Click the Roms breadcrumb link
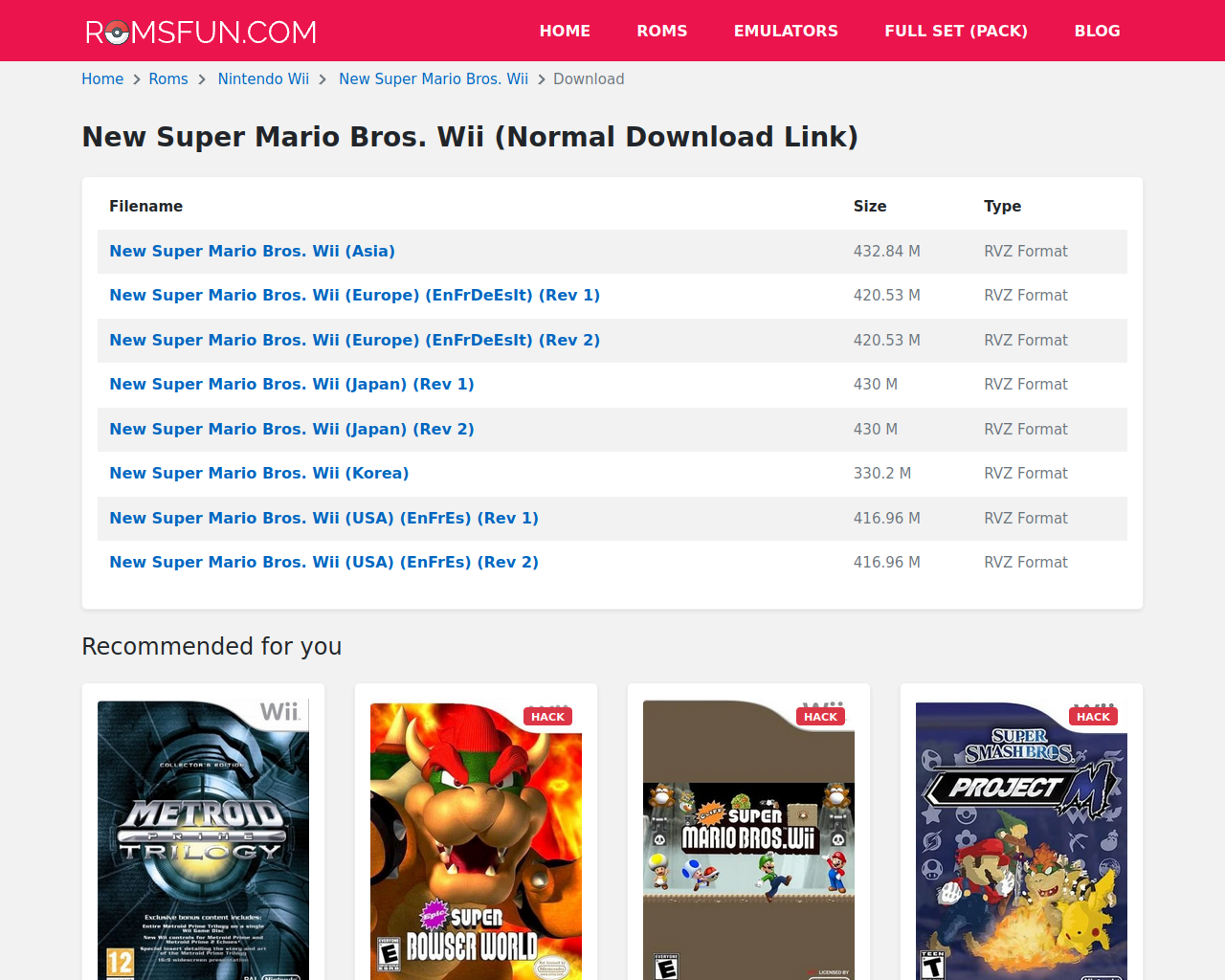Image resolution: width=1225 pixels, height=980 pixels. (168, 79)
